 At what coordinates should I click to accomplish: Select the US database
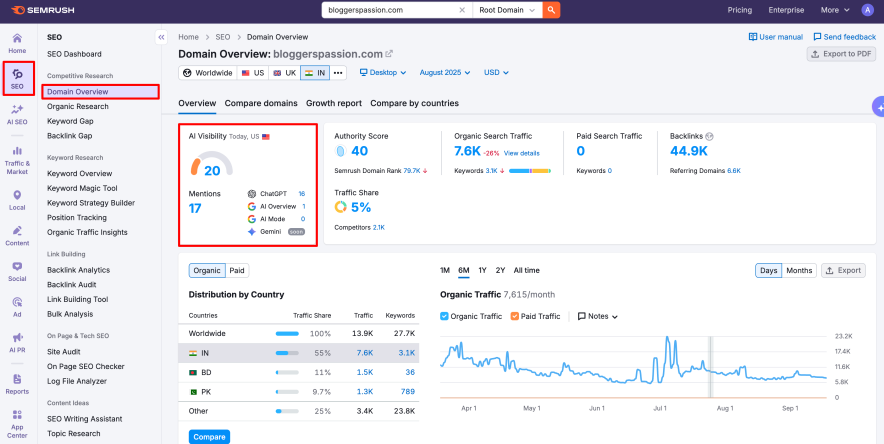(x=253, y=73)
